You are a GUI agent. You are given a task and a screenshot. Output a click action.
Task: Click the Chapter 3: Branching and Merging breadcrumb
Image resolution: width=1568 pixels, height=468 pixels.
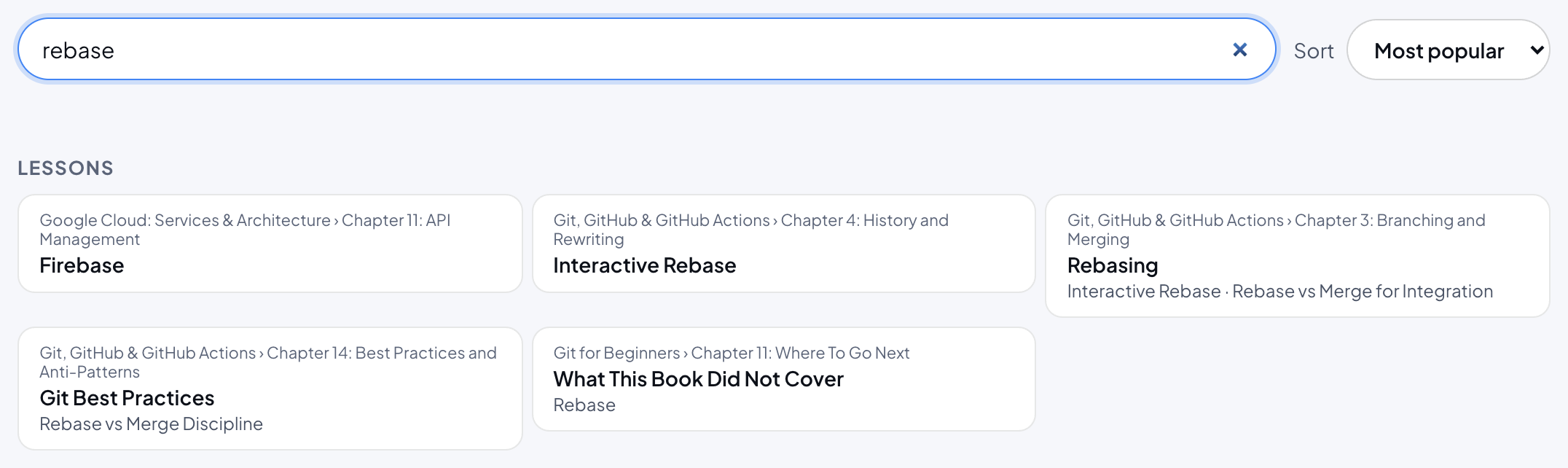(1277, 230)
